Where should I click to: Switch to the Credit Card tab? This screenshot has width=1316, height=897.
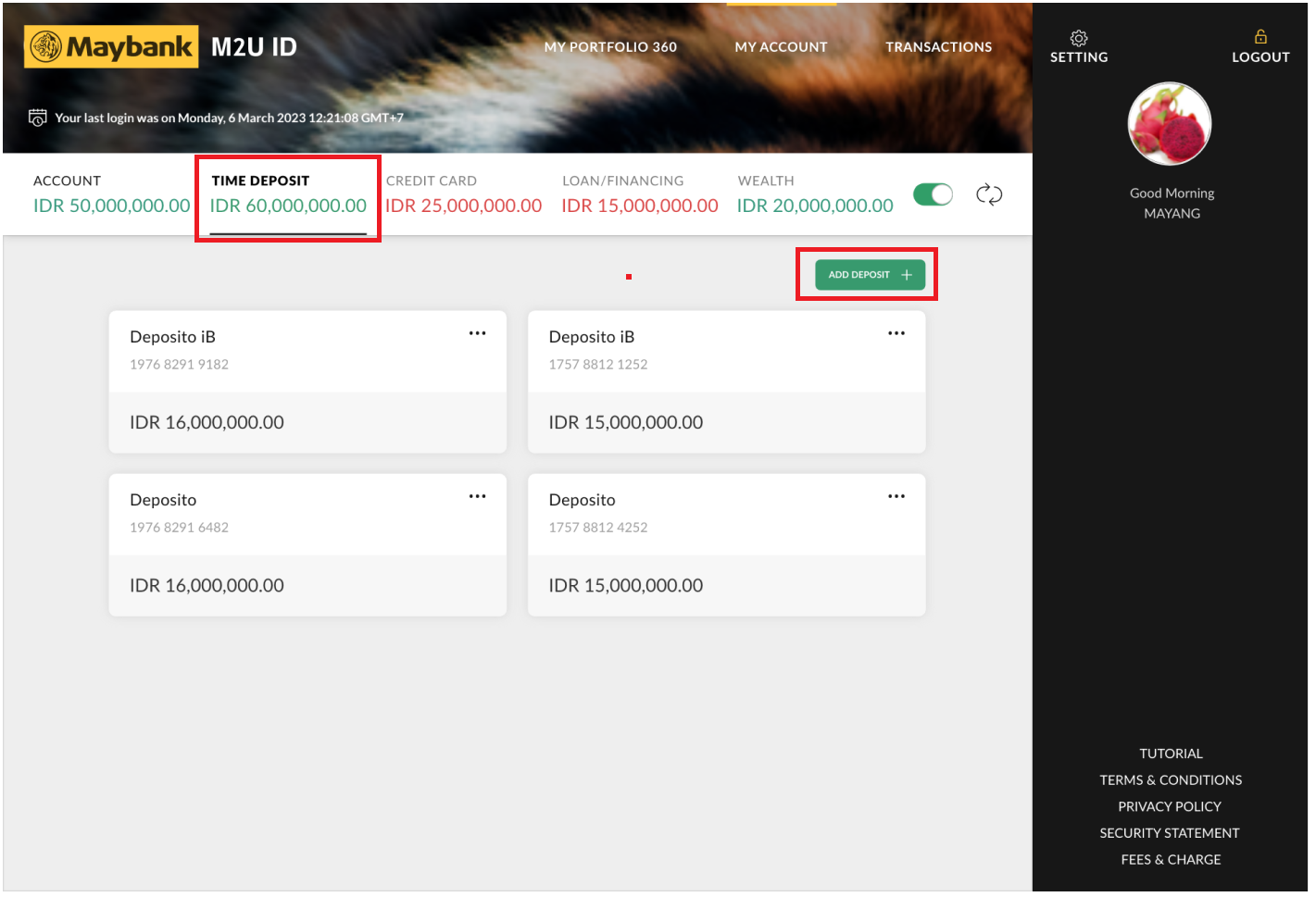(463, 194)
